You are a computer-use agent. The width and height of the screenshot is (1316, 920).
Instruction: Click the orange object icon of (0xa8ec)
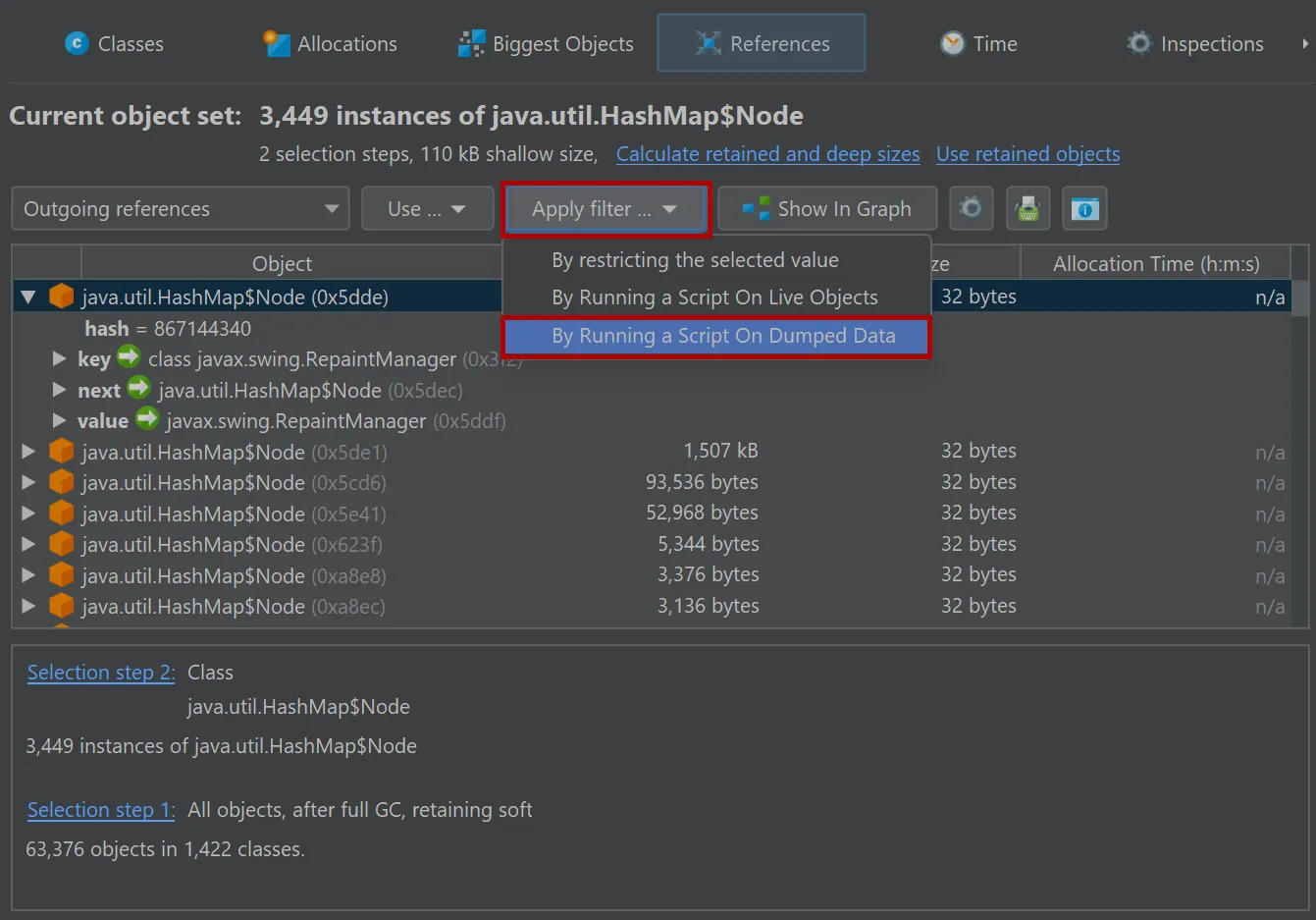click(x=62, y=605)
